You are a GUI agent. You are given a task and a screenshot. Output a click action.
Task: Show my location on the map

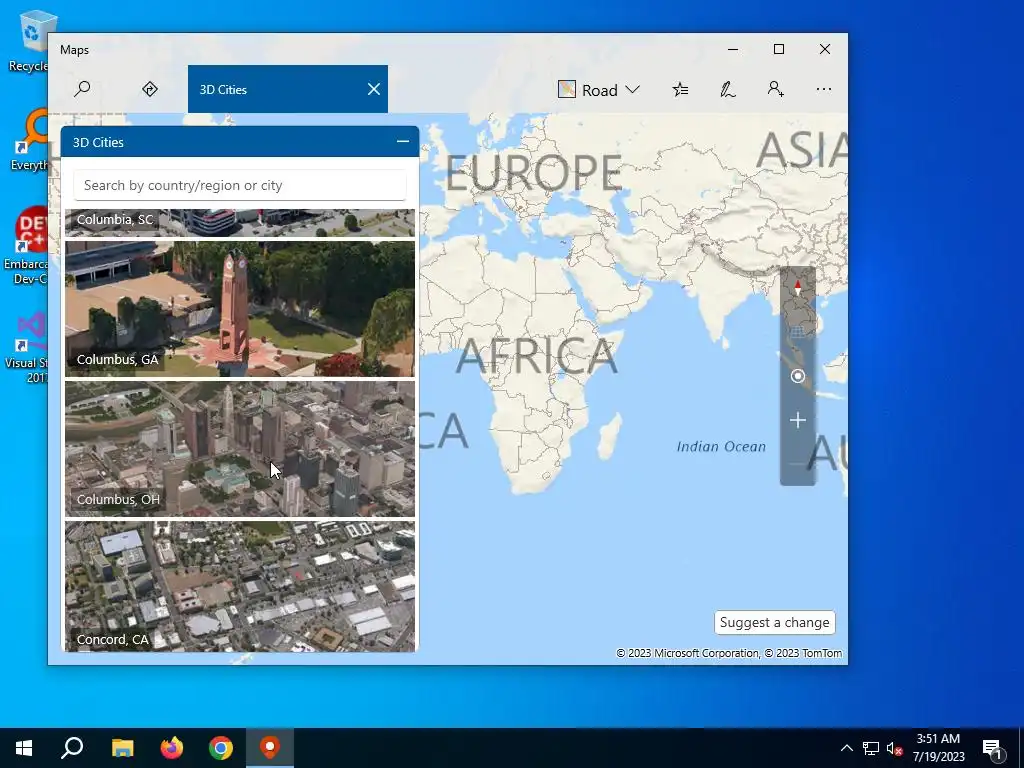pos(797,376)
